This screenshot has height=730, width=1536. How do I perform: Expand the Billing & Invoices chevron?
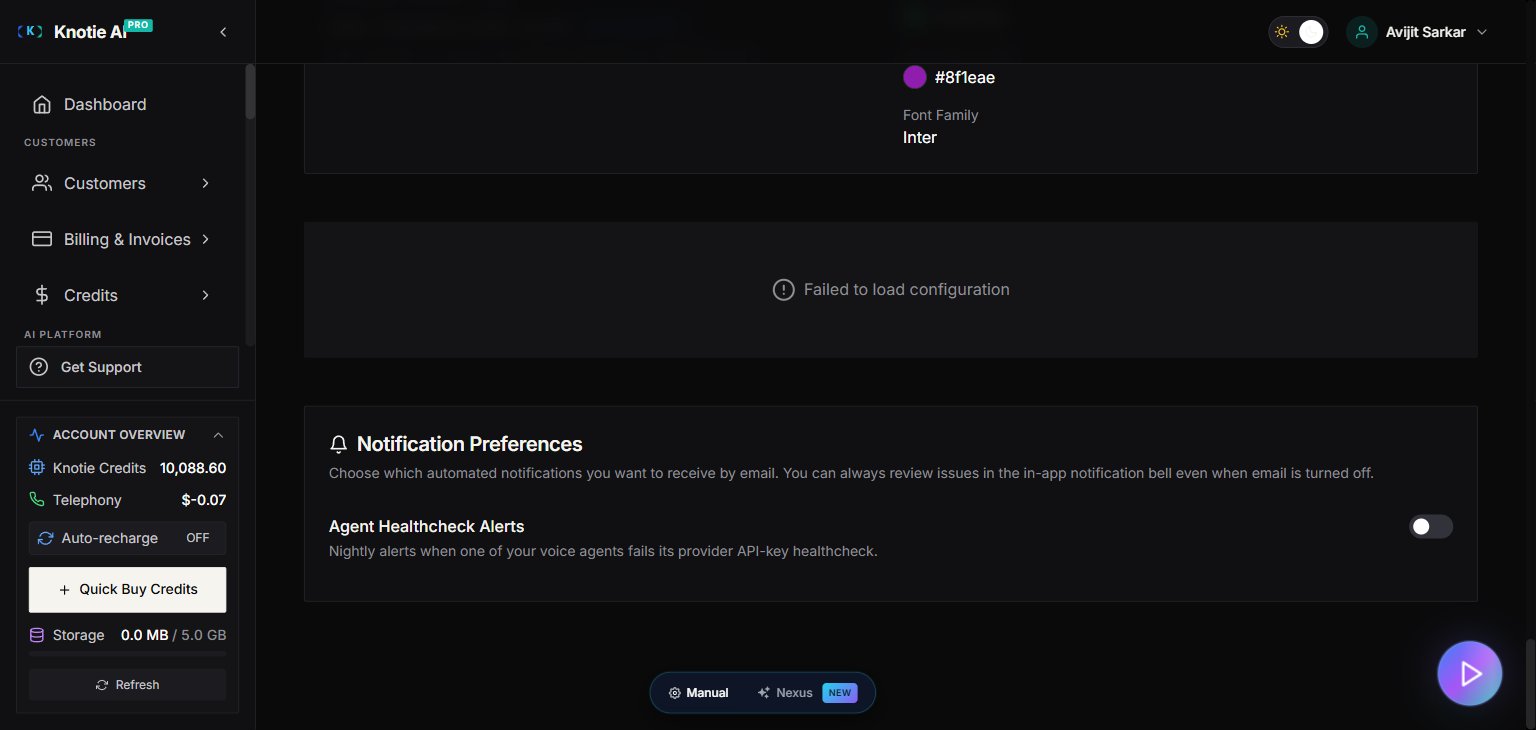pyautogui.click(x=205, y=239)
